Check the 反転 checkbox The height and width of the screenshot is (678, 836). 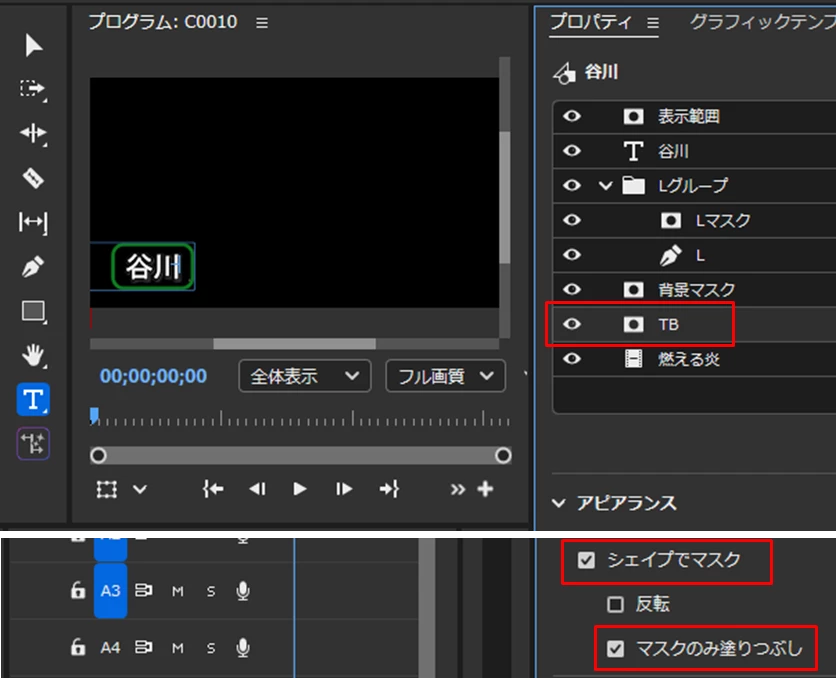615,604
